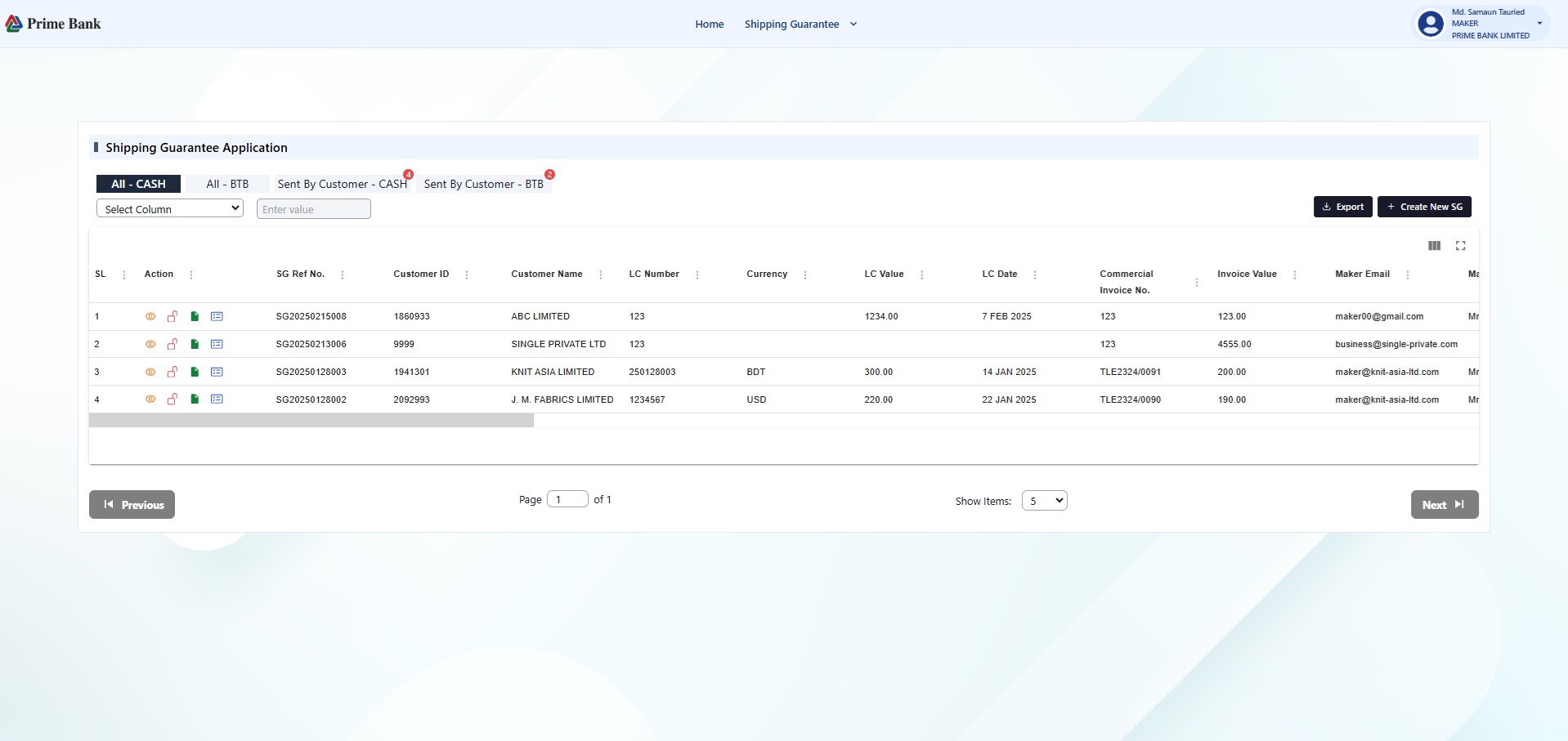This screenshot has height=741, width=1568.
Task: Switch to Sent By Customer - CASH tab
Action: coord(343,184)
